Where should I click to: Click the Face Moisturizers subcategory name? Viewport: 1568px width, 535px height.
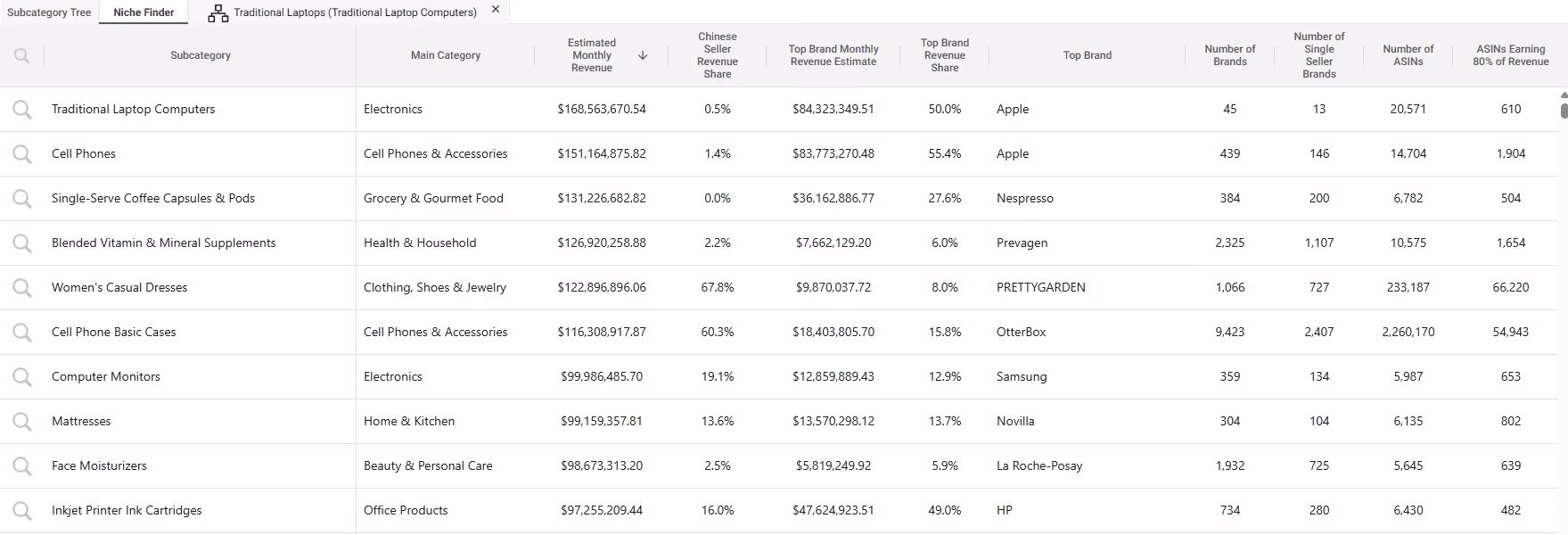point(99,465)
